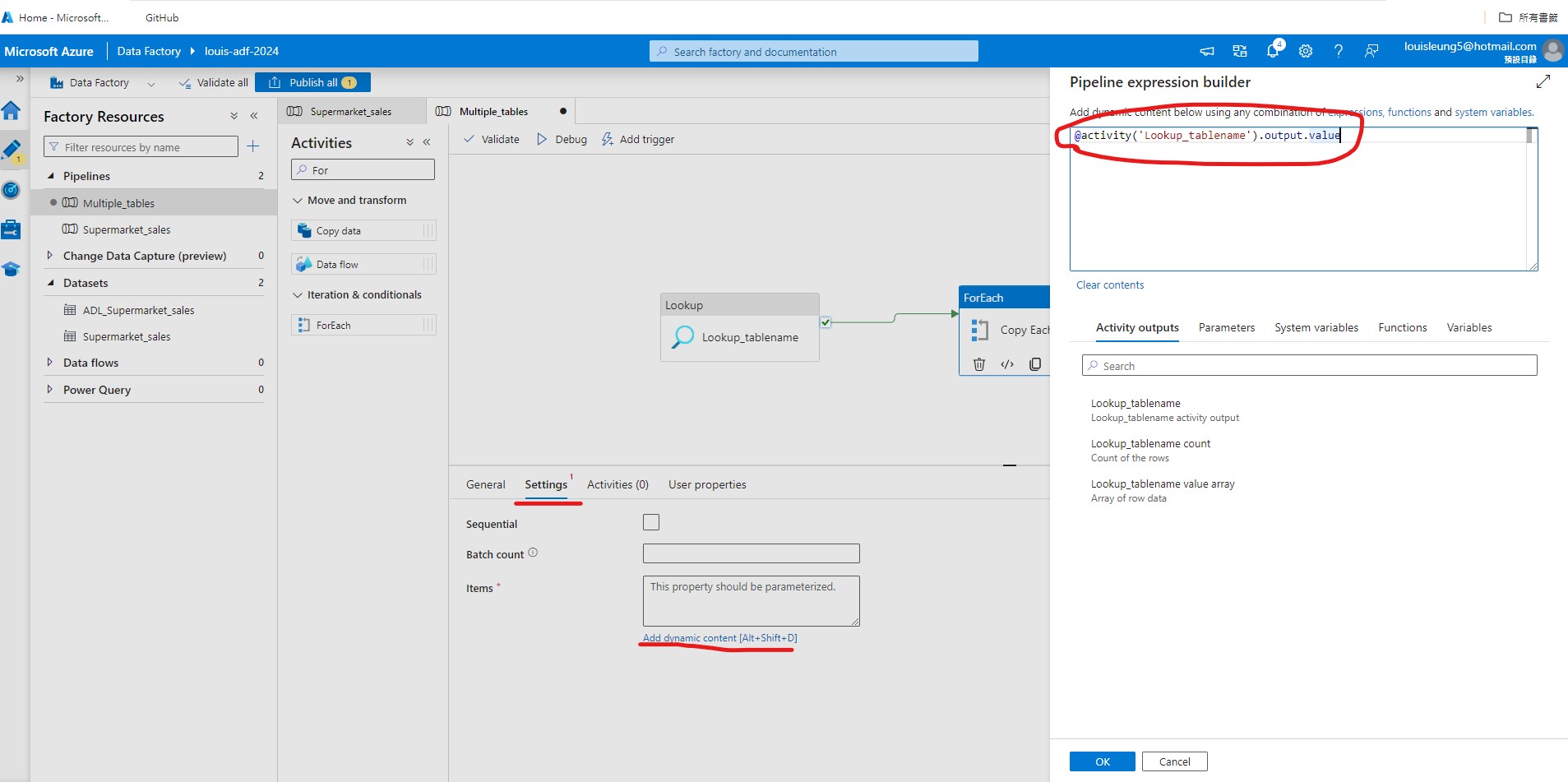Open the Monitor view on left sidebar
The image size is (1568, 782).
pos(12,191)
